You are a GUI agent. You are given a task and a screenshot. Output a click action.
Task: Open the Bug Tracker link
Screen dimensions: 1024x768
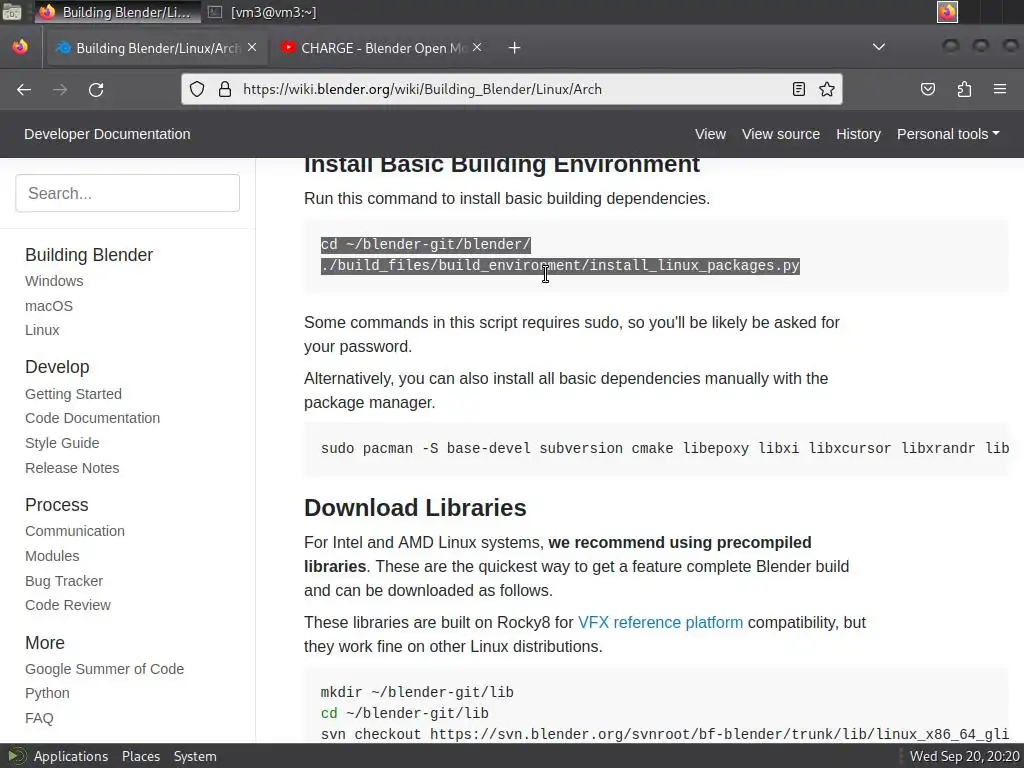coord(64,581)
